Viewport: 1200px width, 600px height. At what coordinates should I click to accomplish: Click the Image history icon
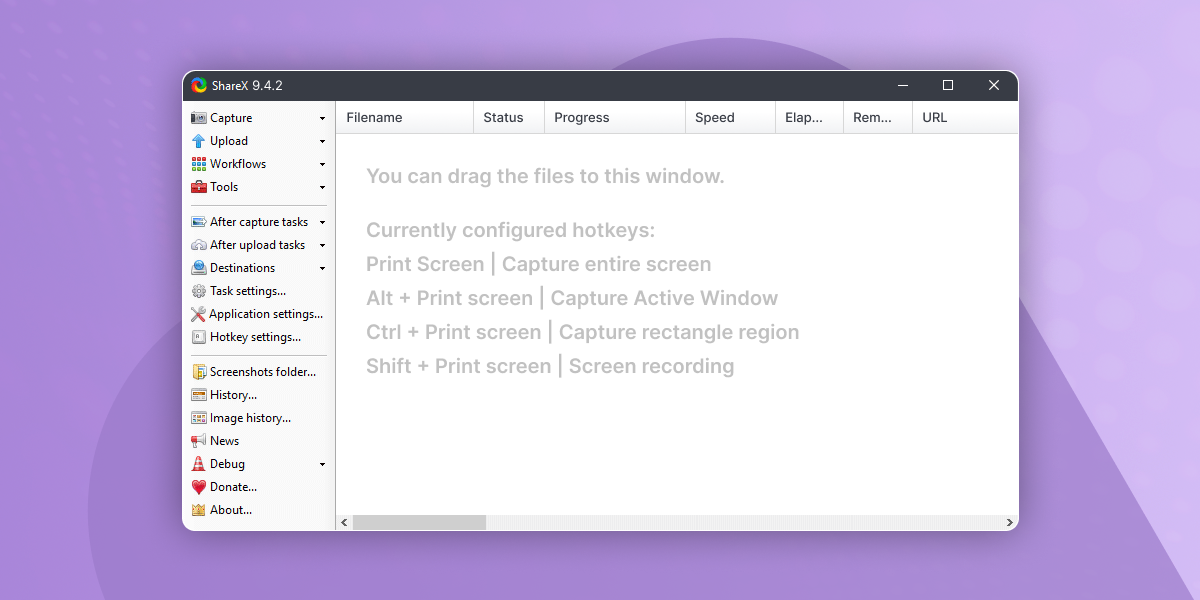click(x=199, y=418)
